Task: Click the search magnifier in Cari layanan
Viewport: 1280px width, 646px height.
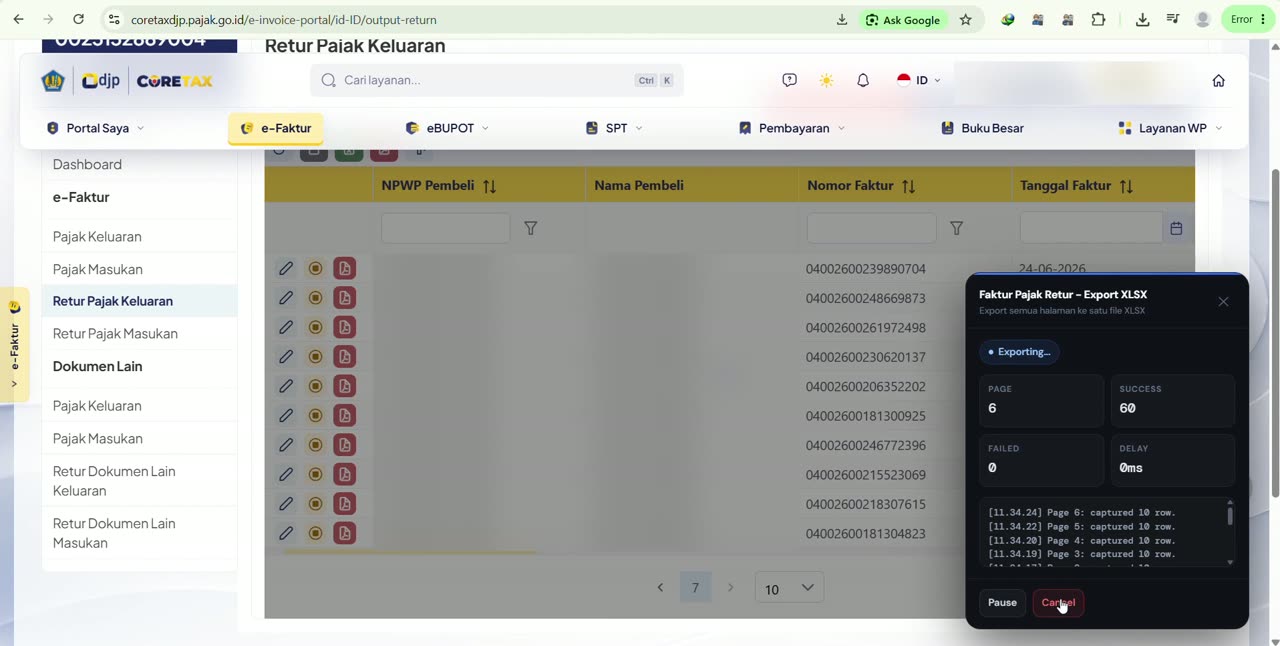Action: tap(329, 80)
